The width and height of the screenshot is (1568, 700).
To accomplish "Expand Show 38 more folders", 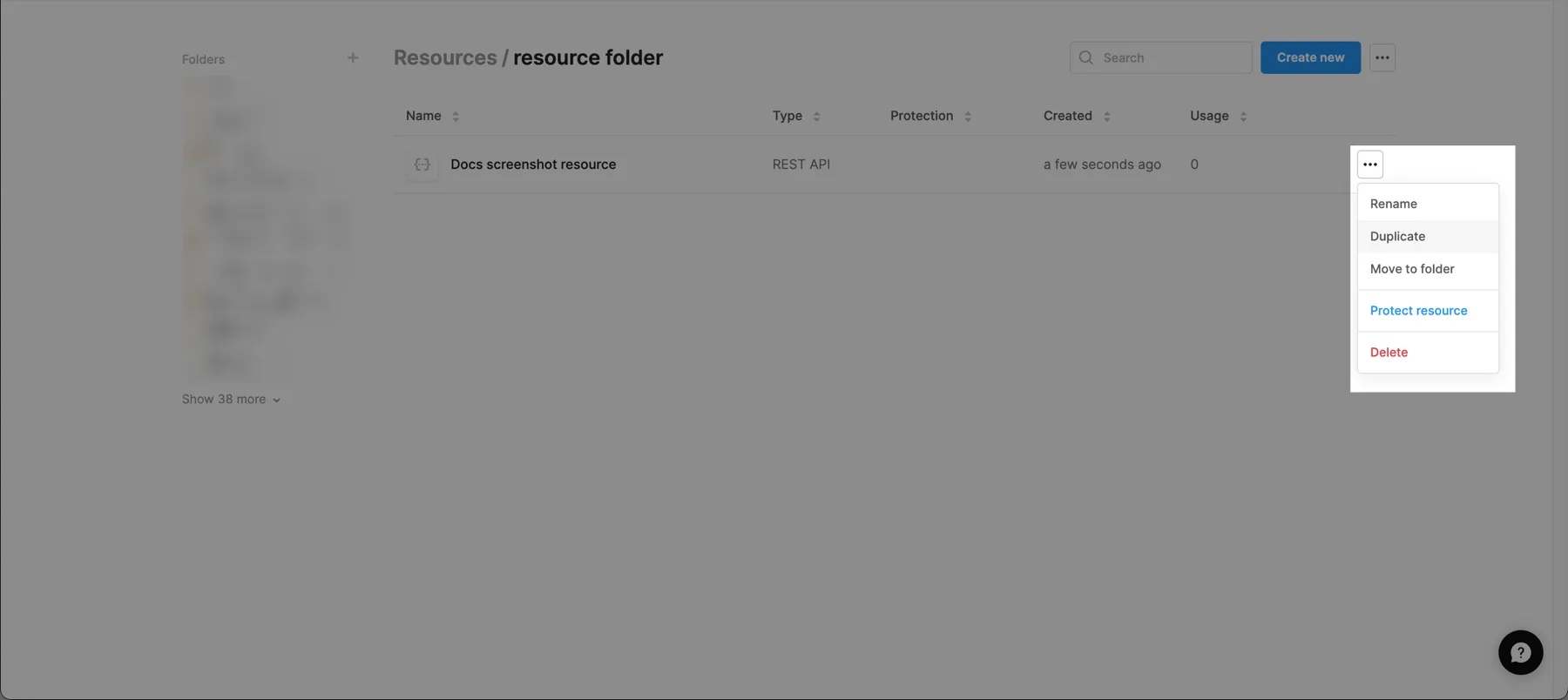I will tap(231, 399).
